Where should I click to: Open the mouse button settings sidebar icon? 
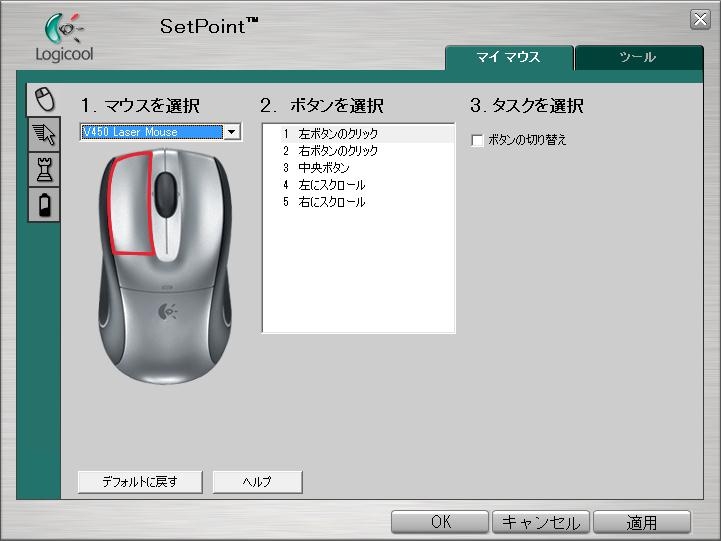[44, 99]
